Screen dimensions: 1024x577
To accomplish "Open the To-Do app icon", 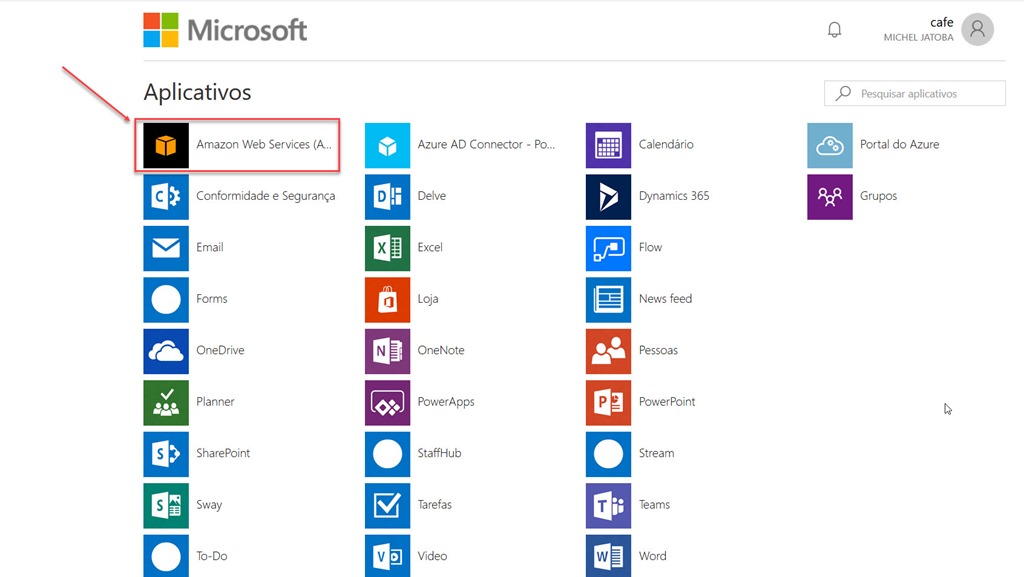I will [x=166, y=556].
